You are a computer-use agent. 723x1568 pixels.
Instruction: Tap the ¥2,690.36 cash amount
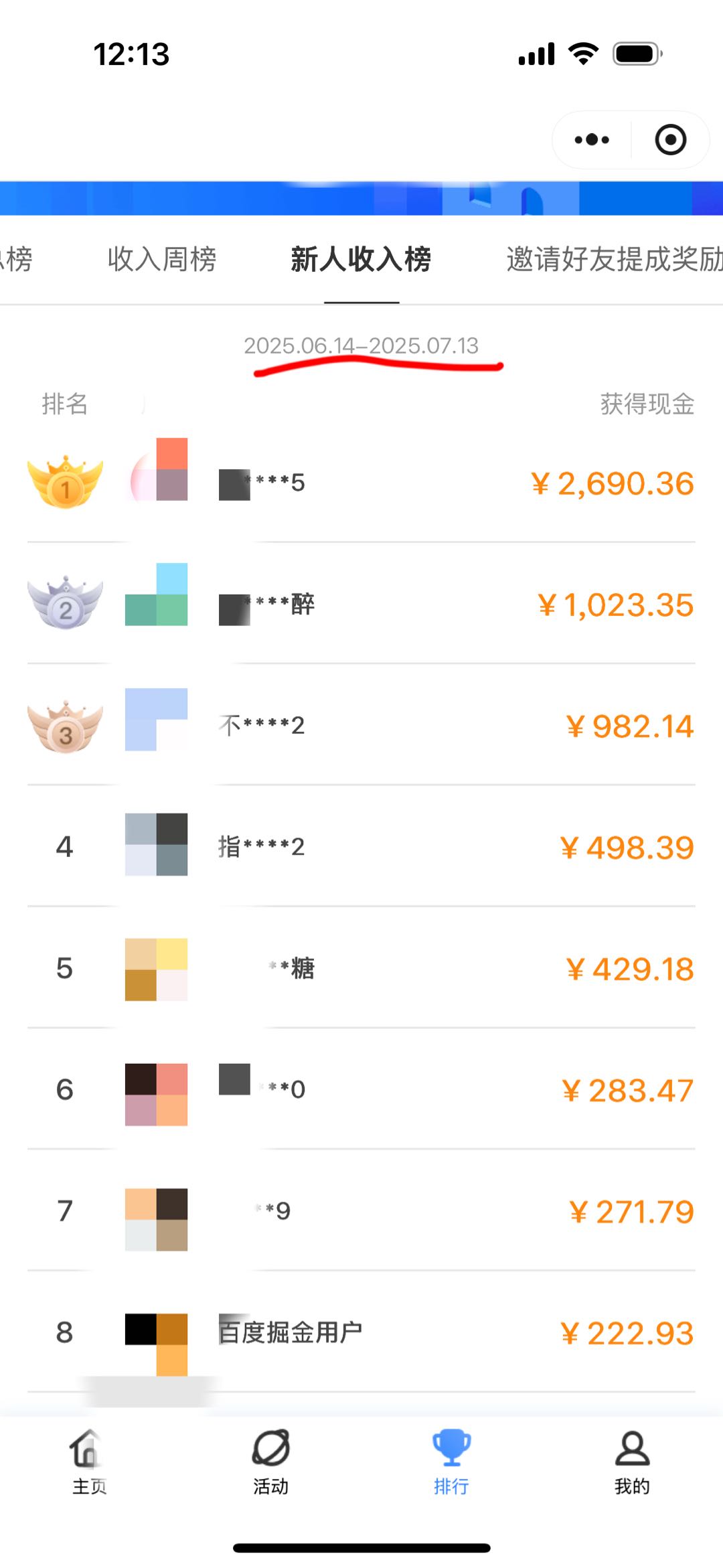coord(613,483)
